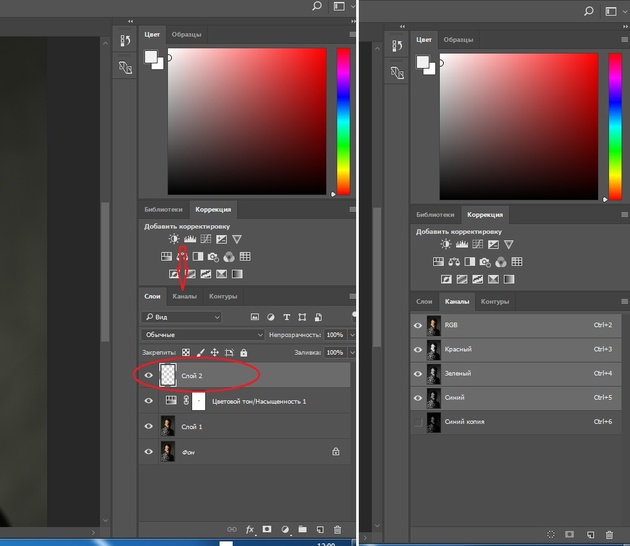Screen dimensions: 630x546
Task: Expand the Непрозрачность opacity dropdown arrow
Action: [x=352, y=335]
